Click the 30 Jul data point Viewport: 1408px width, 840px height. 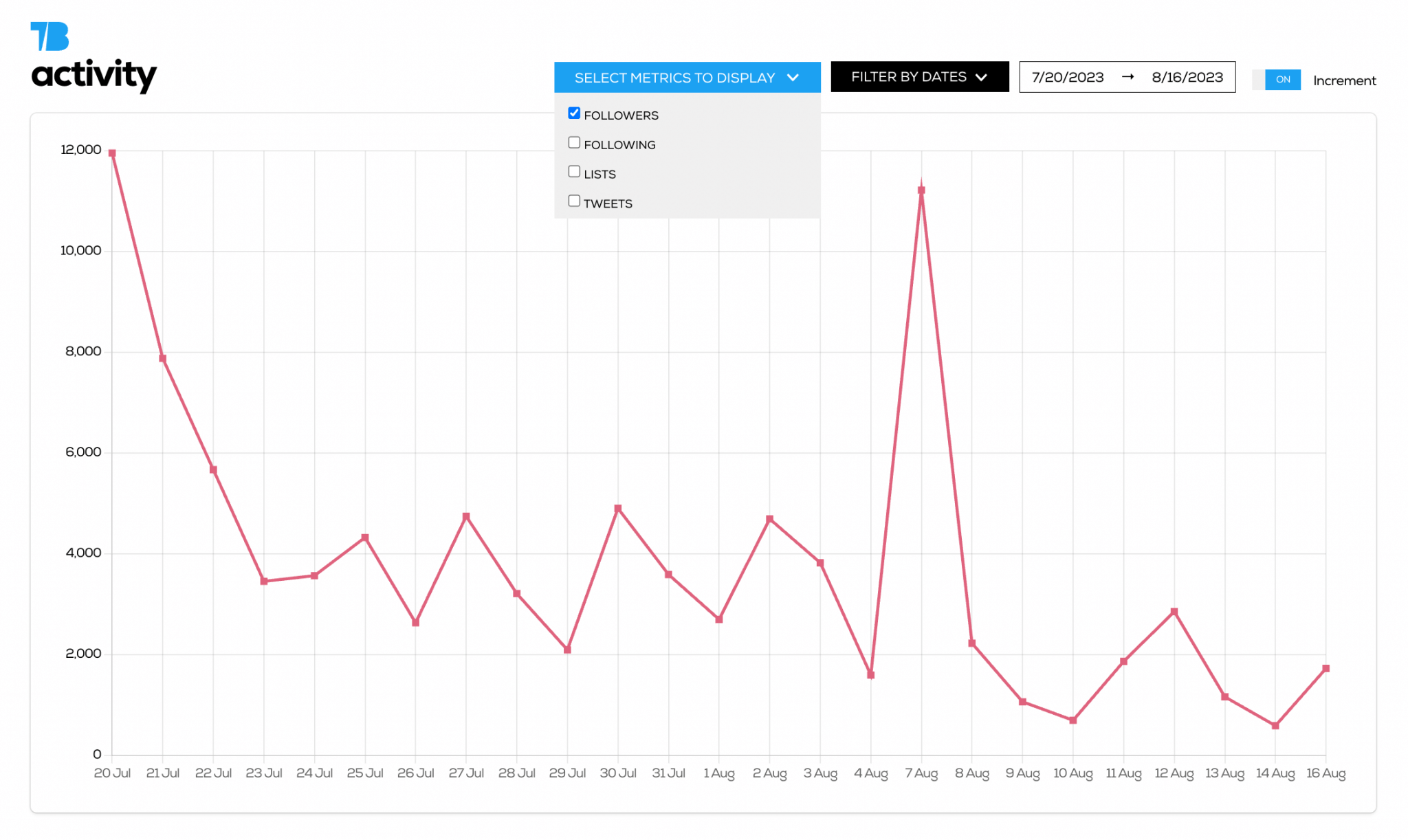pos(618,509)
